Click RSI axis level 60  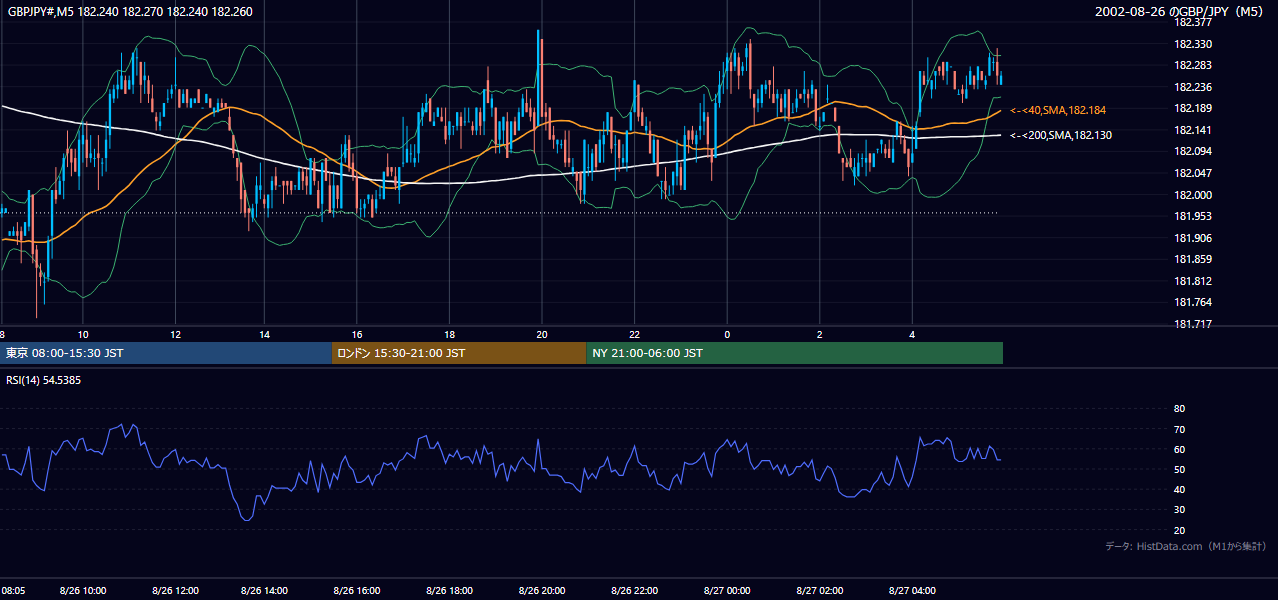click(x=1179, y=450)
